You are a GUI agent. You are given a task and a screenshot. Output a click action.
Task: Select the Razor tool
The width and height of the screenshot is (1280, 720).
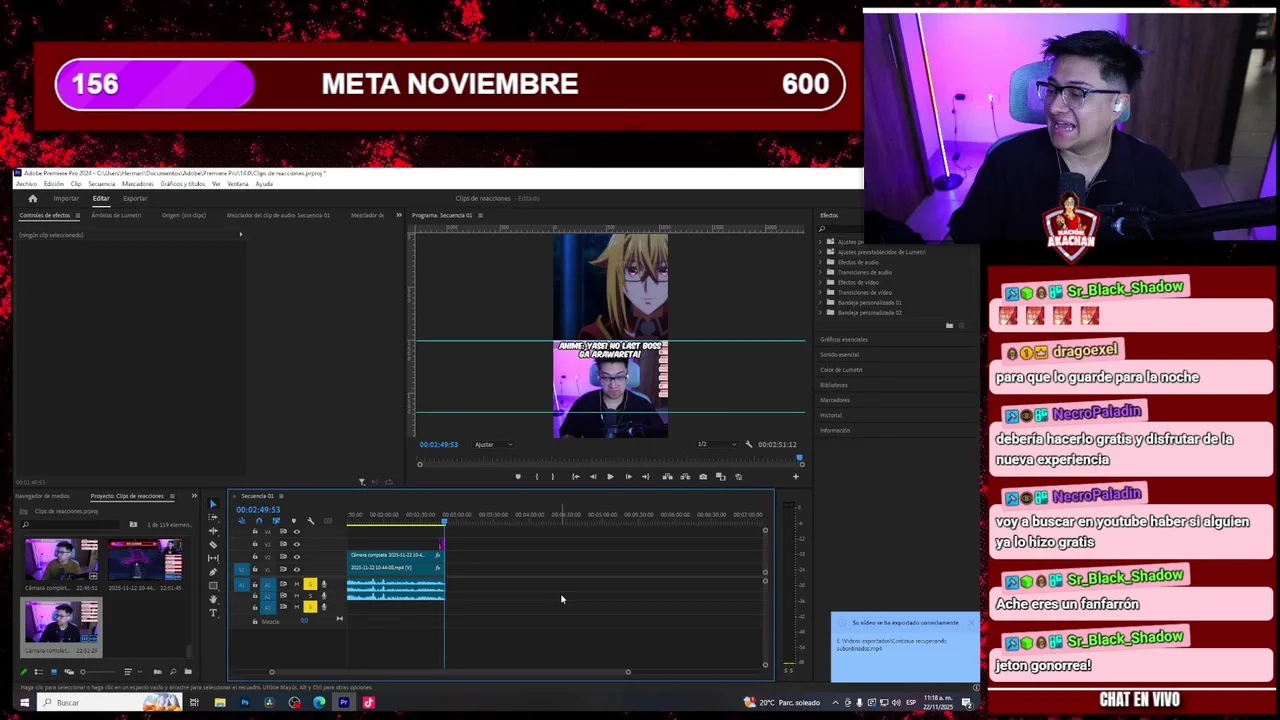pos(213,544)
